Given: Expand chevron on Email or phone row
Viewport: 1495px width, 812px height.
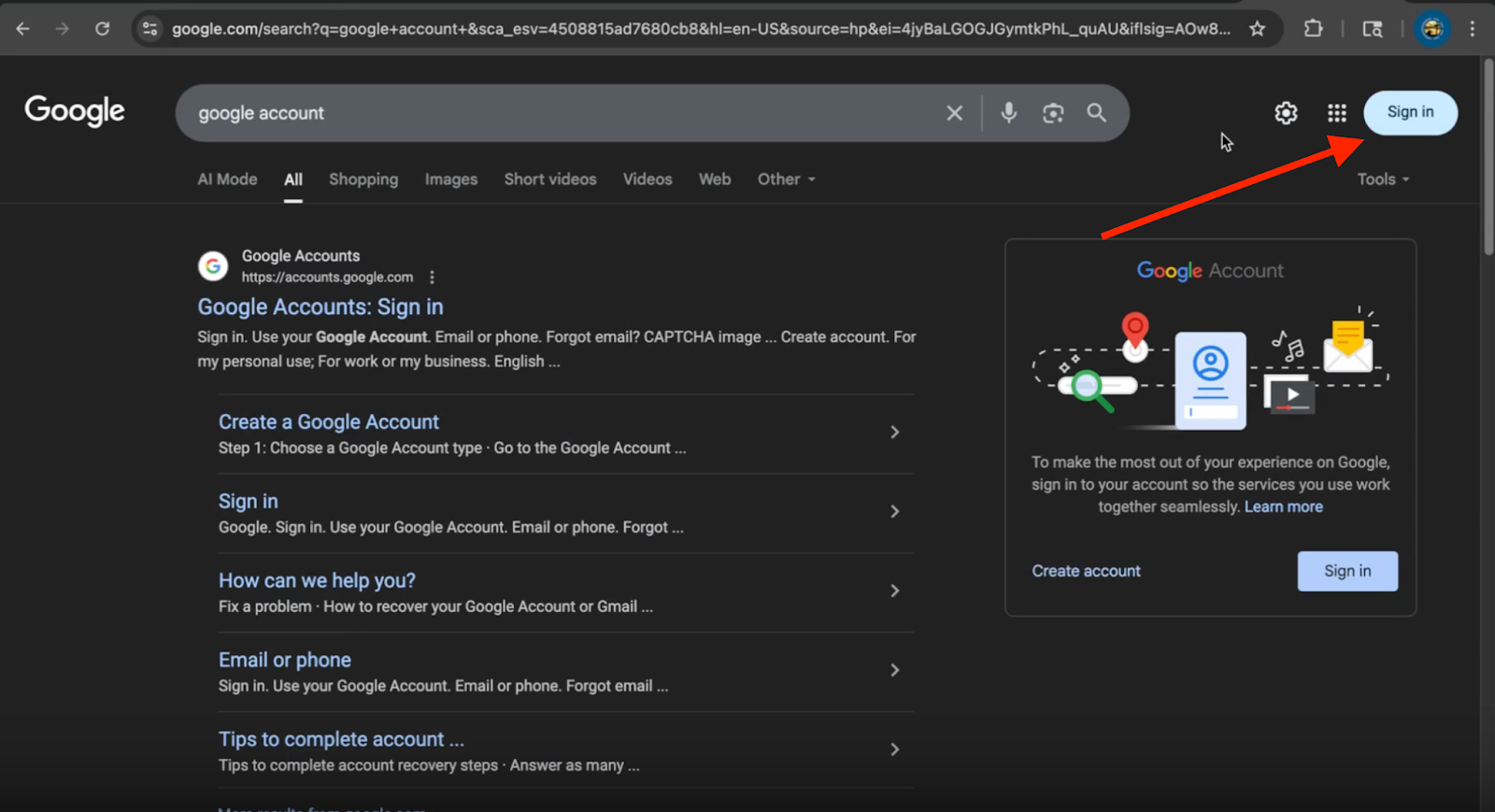Looking at the screenshot, I should click(x=895, y=670).
